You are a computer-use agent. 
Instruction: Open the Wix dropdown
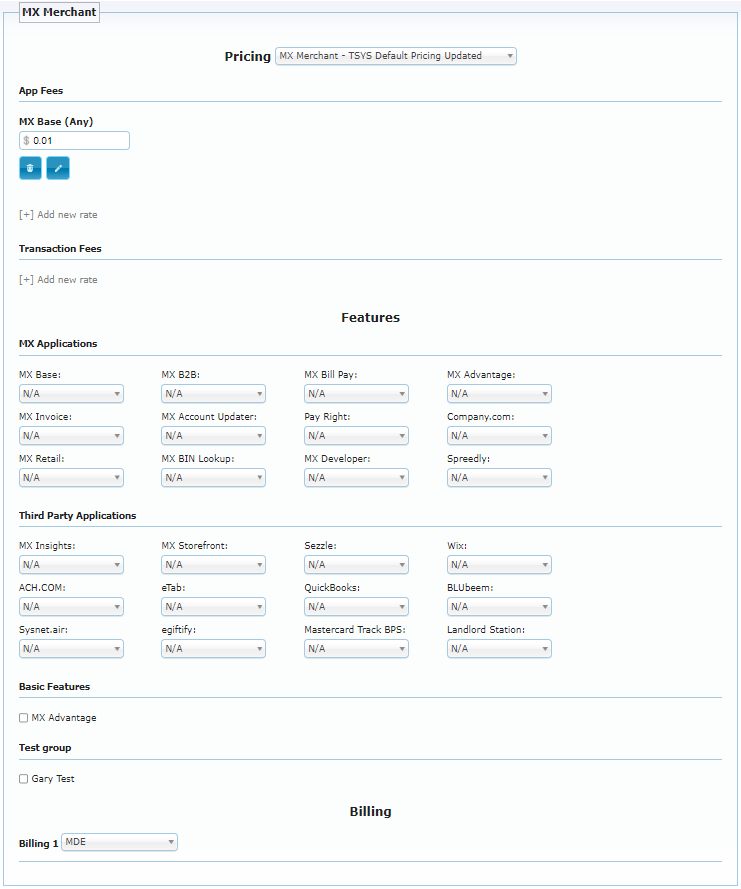click(x=499, y=565)
